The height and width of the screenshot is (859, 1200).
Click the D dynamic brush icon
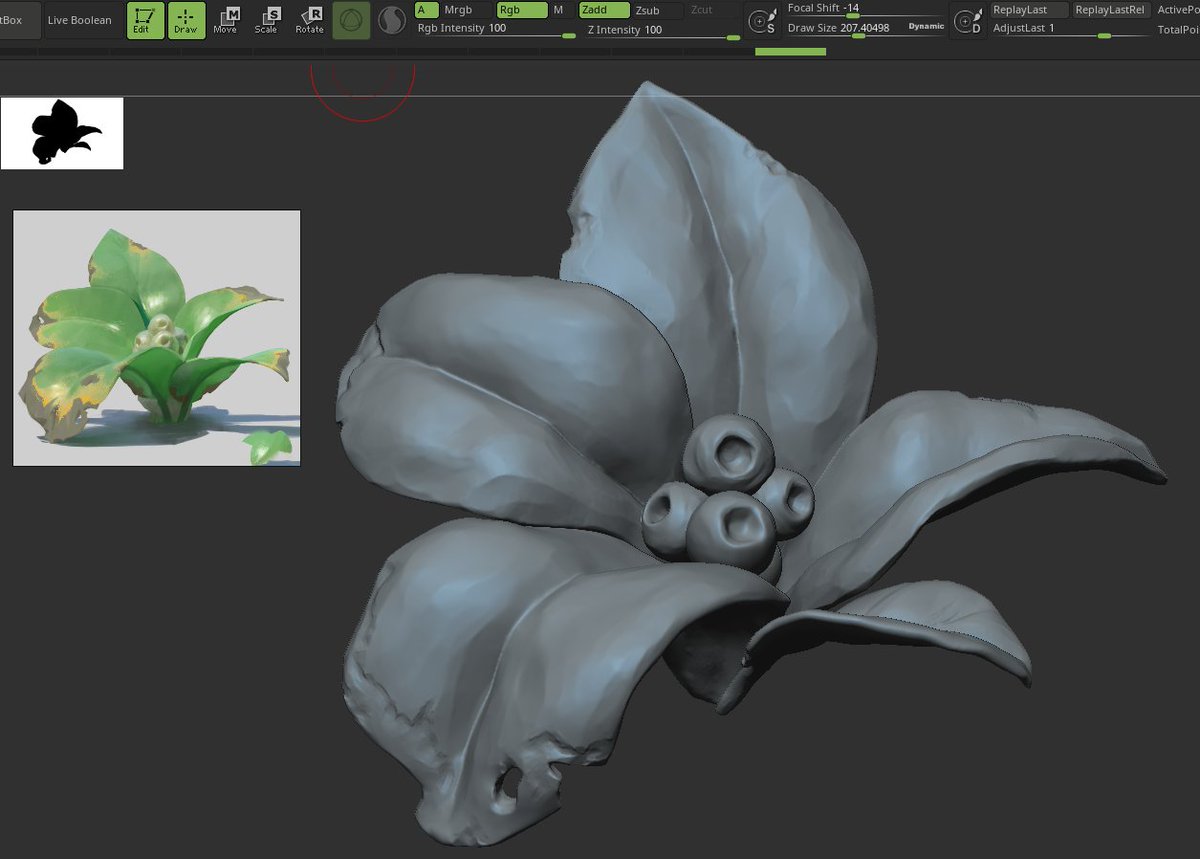(966, 20)
